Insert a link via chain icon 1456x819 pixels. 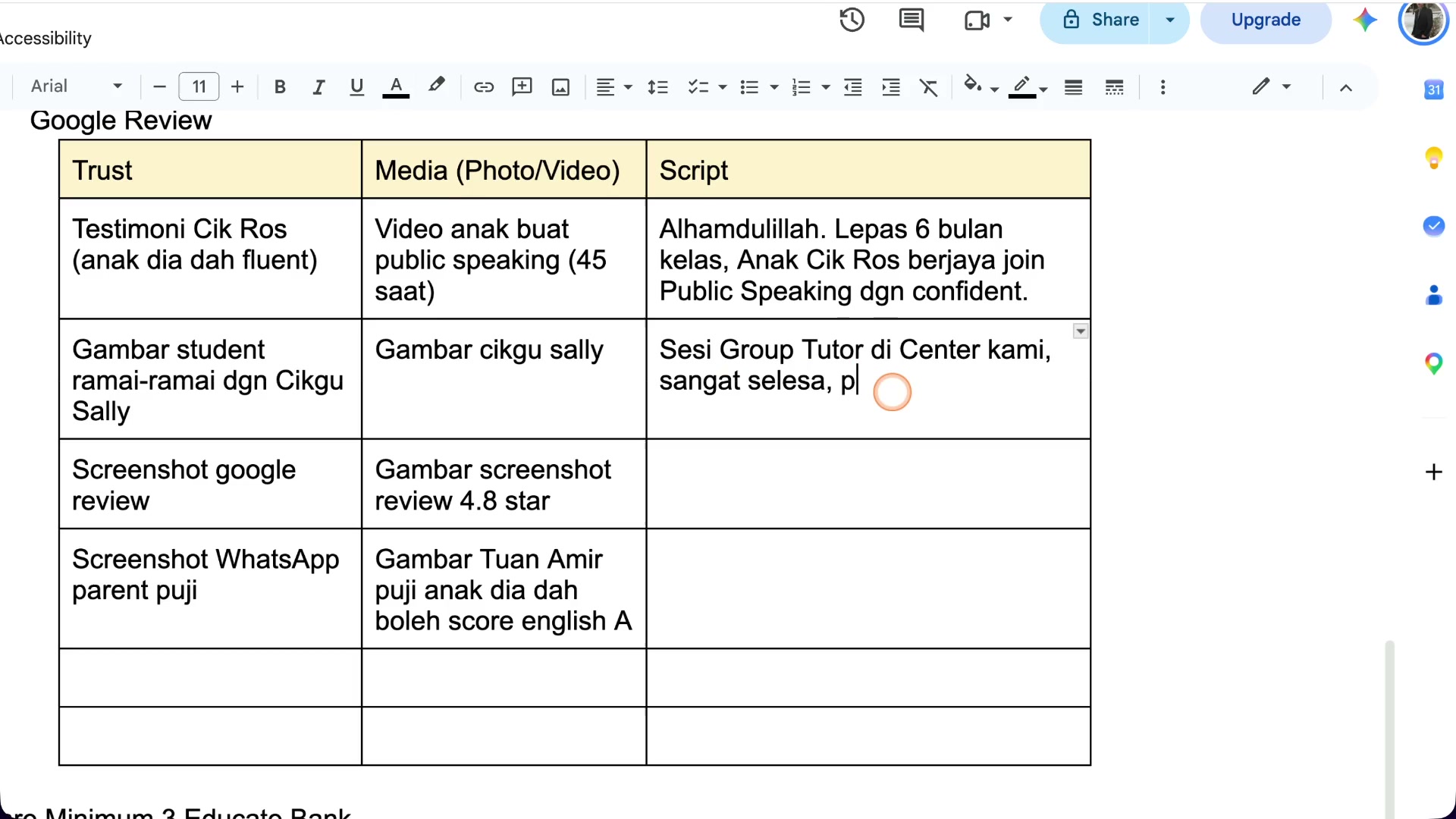pyautogui.click(x=484, y=87)
